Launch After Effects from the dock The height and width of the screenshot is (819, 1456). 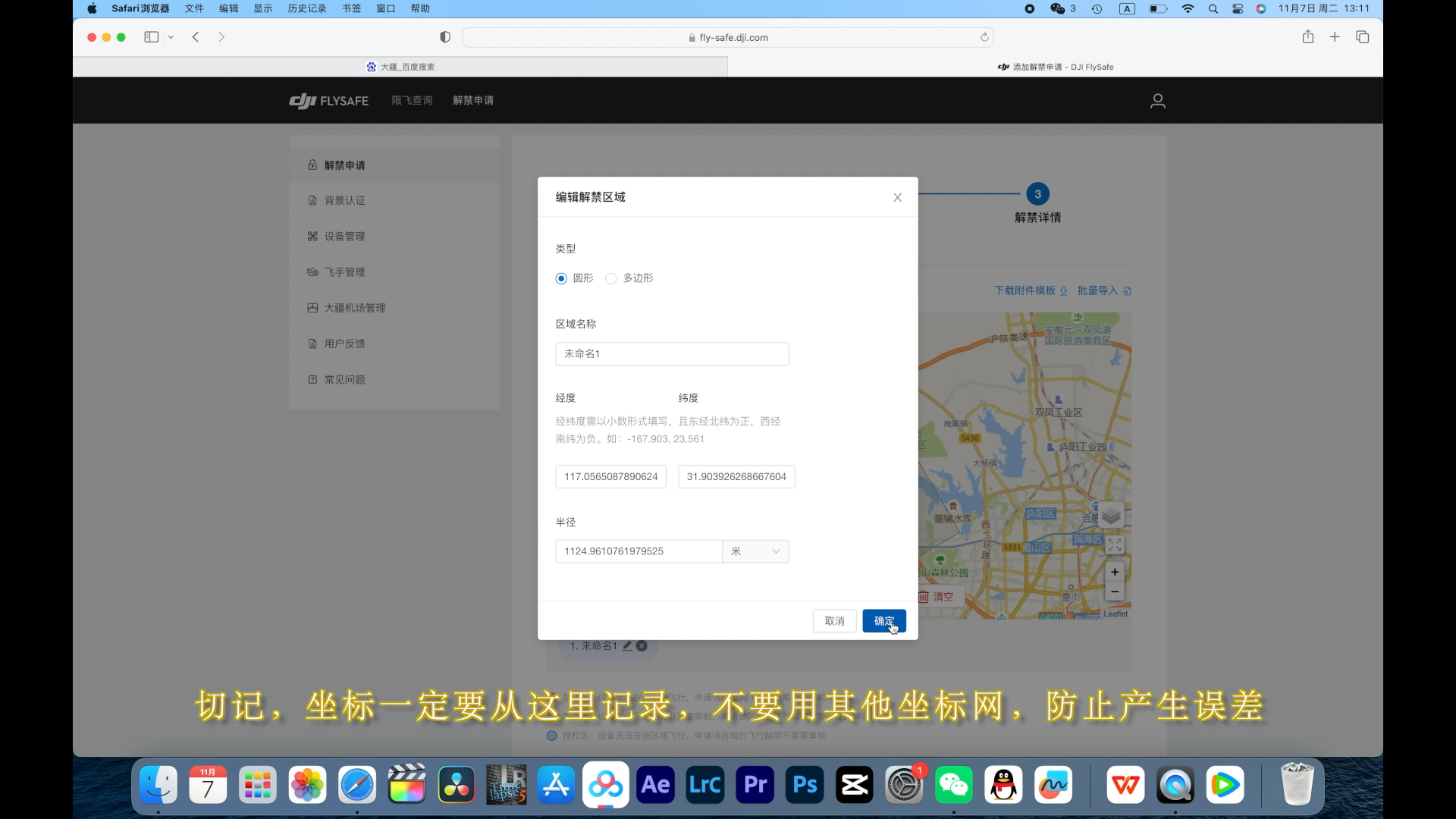tap(656, 785)
